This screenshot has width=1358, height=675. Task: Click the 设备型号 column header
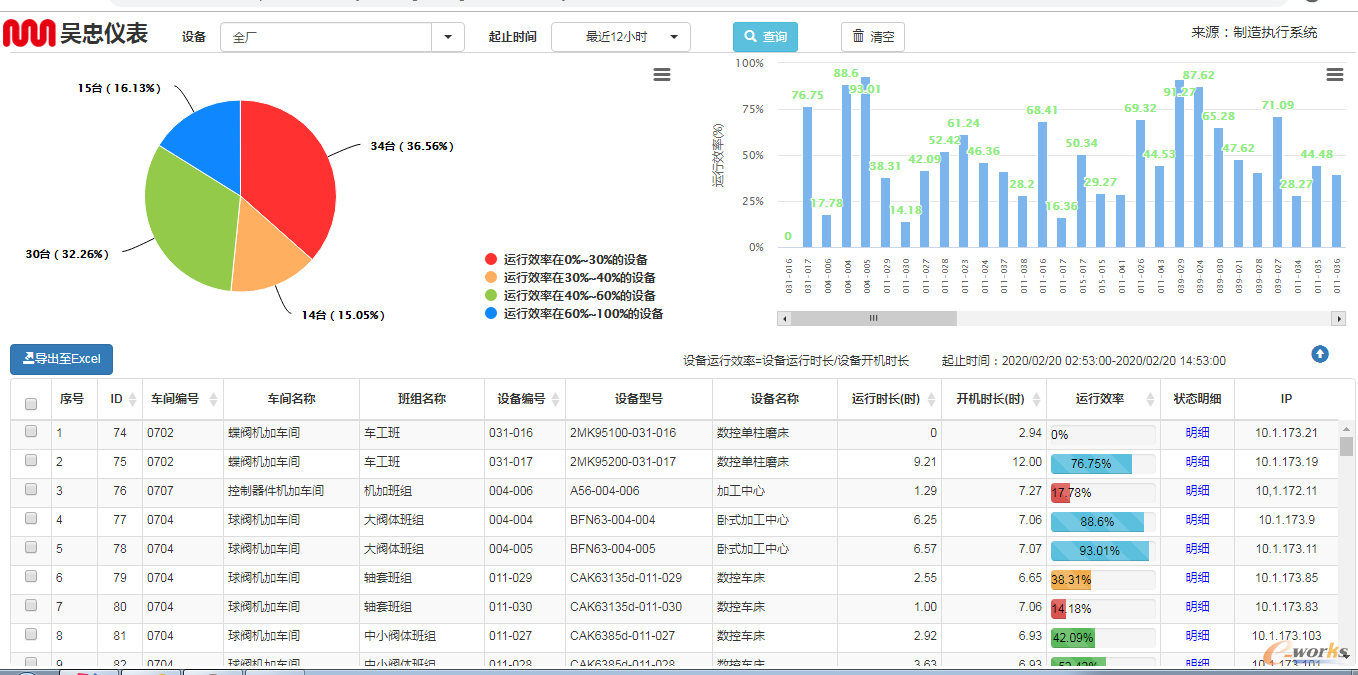pos(639,398)
